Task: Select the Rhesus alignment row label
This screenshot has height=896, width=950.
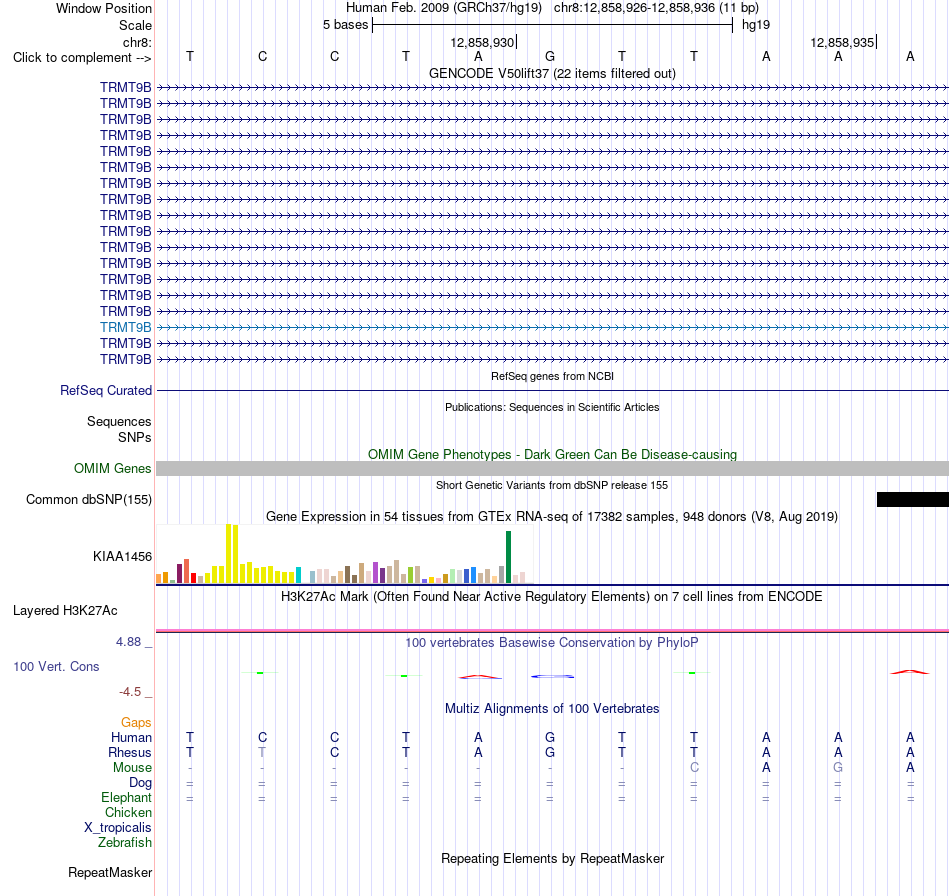Action: 130,752
